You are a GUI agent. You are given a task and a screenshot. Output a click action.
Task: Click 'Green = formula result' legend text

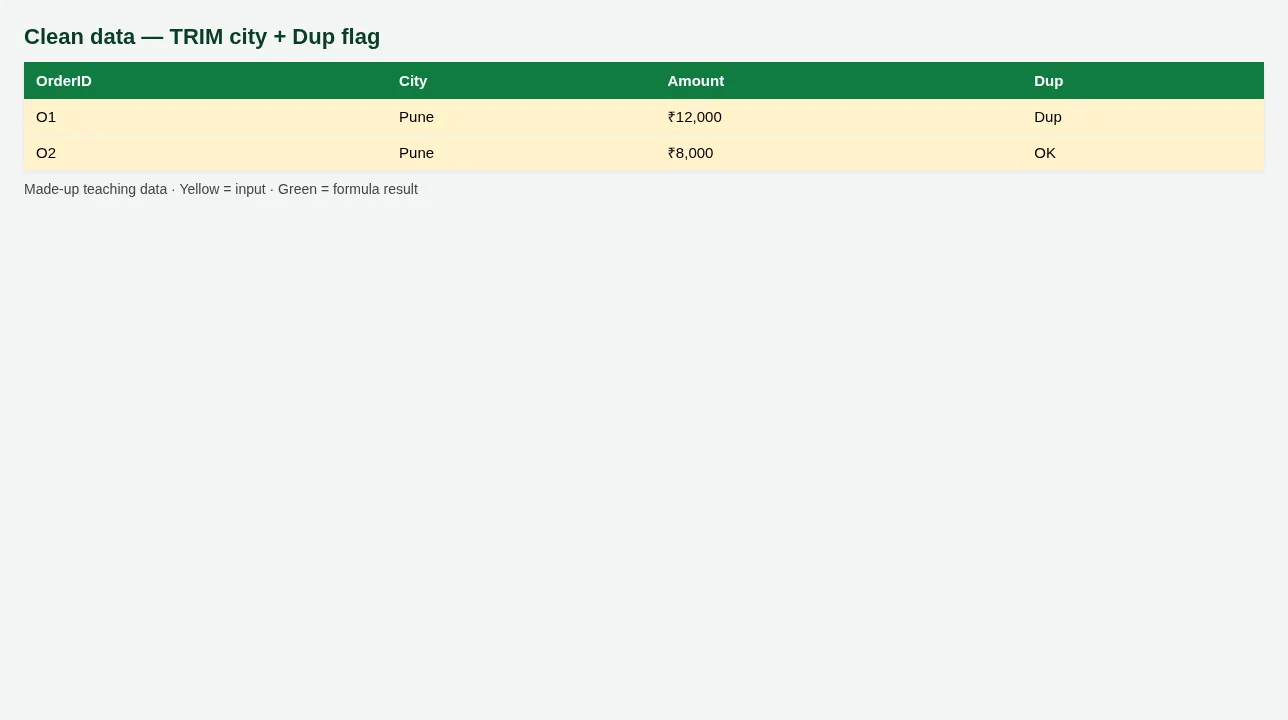[348, 189]
